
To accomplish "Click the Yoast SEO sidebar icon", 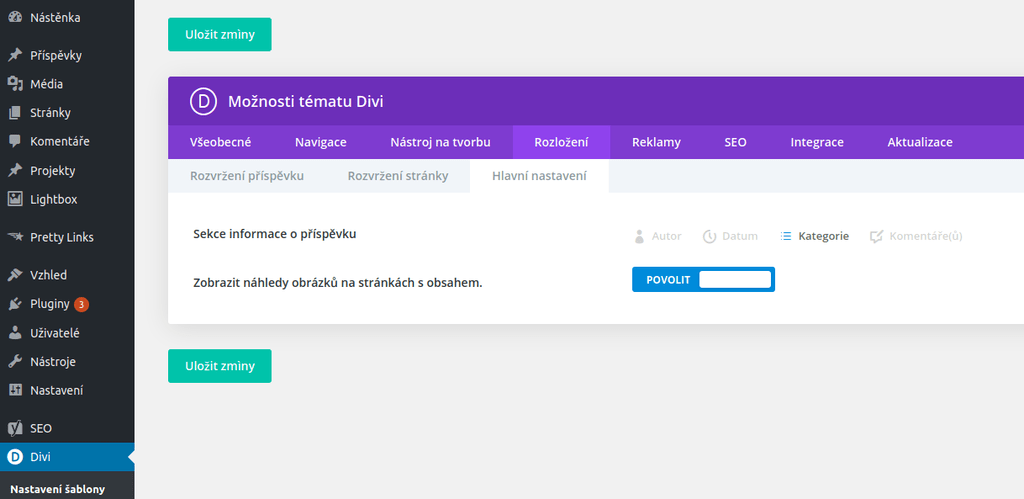I will click(x=14, y=428).
